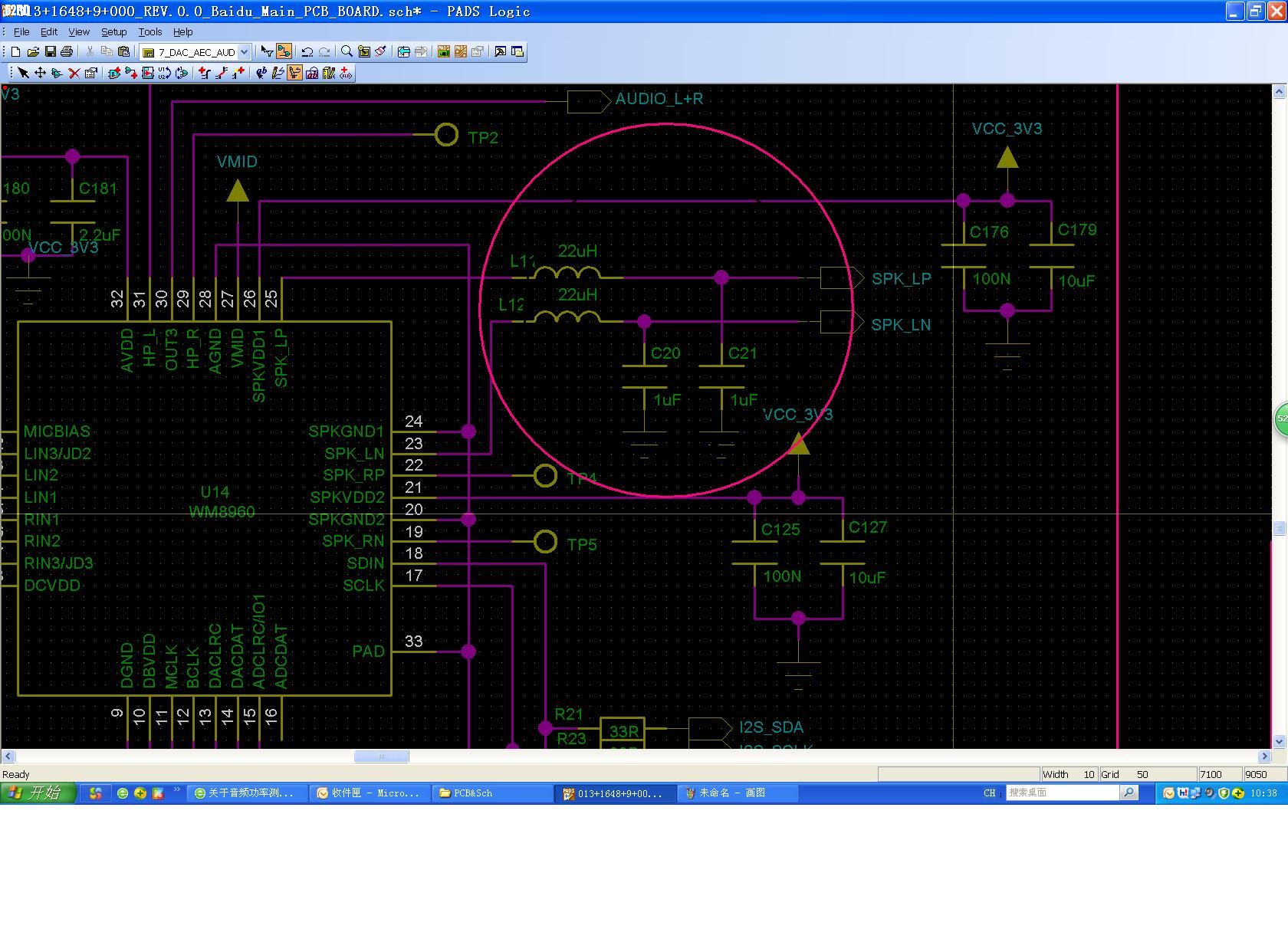Redraw the screen with the brush icon

(x=380, y=51)
